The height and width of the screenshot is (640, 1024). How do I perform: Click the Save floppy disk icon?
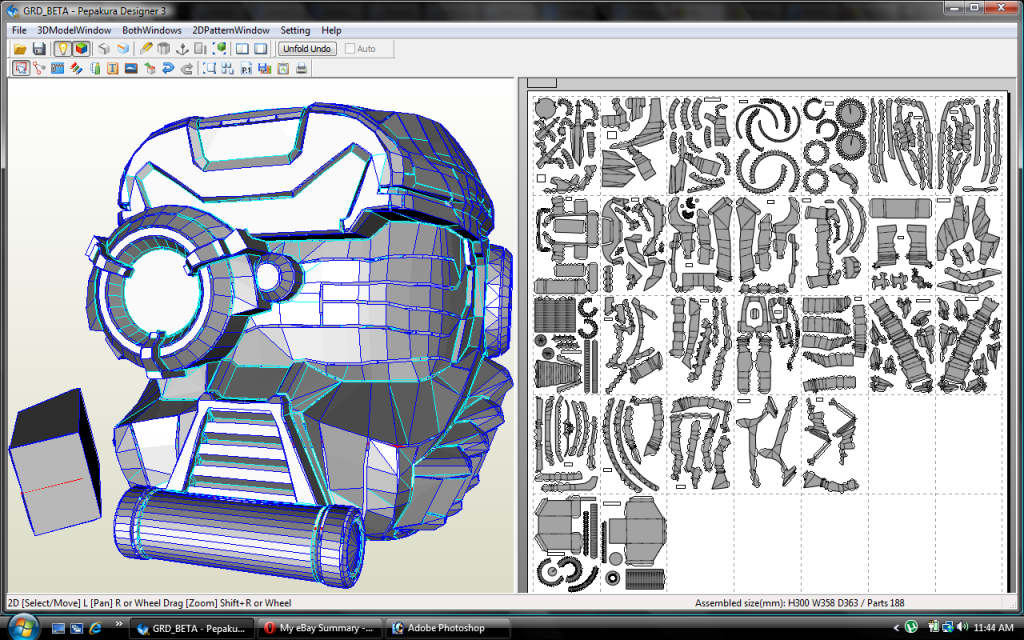tap(39, 49)
